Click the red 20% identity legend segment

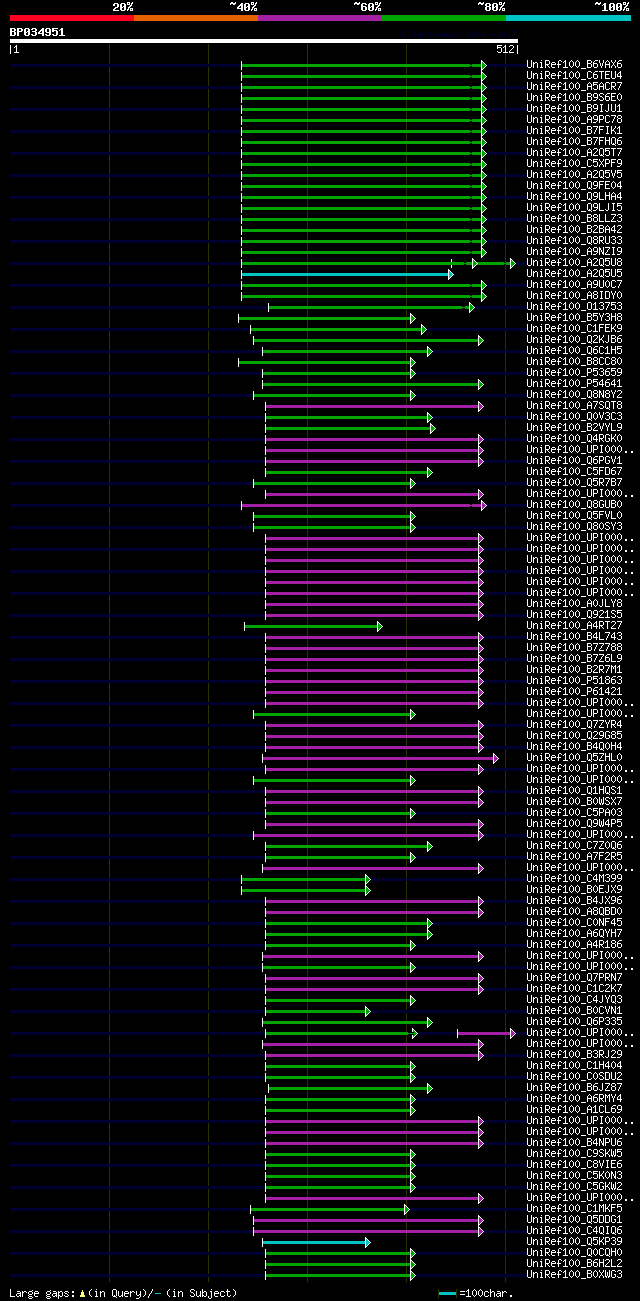click(x=72, y=17)
